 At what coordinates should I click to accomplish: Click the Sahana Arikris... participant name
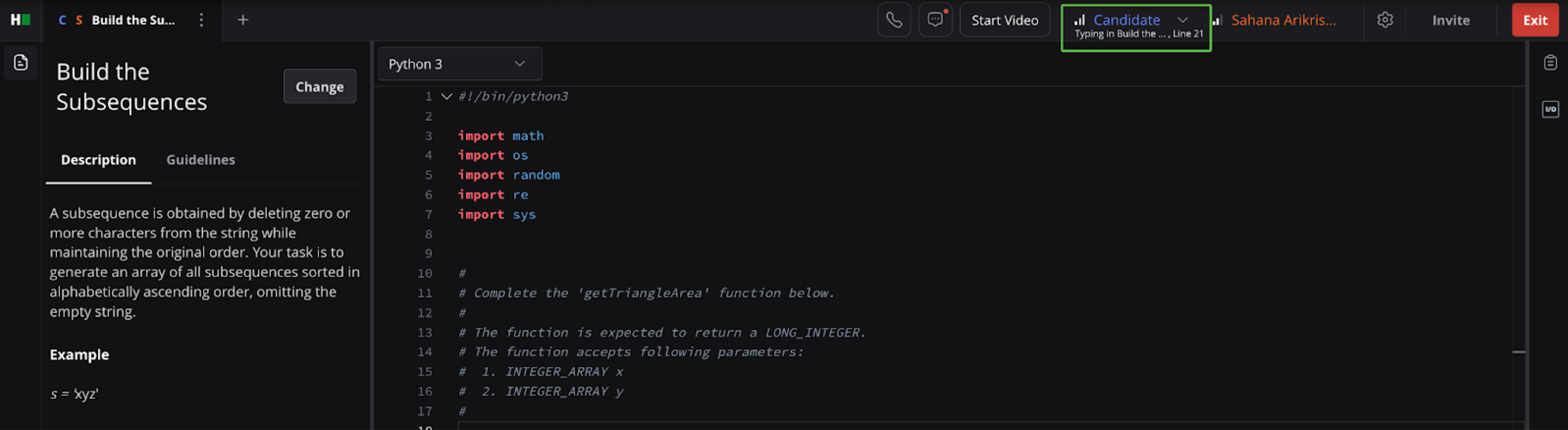coord(1283,20)
